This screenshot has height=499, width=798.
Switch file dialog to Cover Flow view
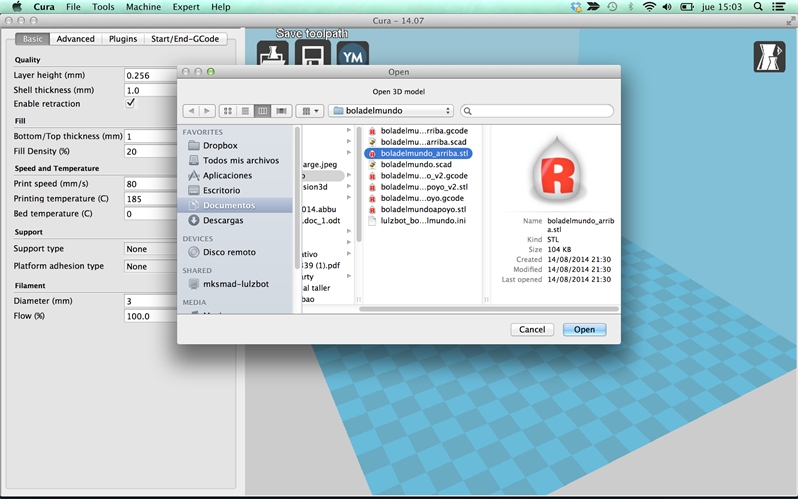[282, 111]
